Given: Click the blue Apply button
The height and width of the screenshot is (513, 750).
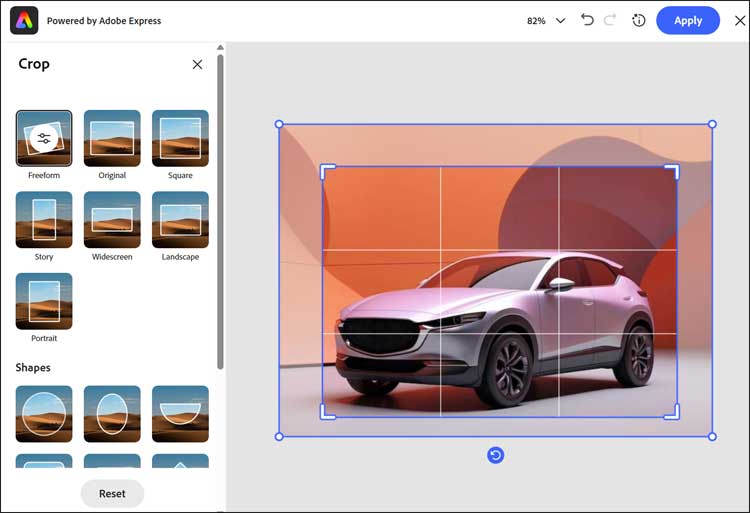Looking at the screenshot, I should coord(688,21).
